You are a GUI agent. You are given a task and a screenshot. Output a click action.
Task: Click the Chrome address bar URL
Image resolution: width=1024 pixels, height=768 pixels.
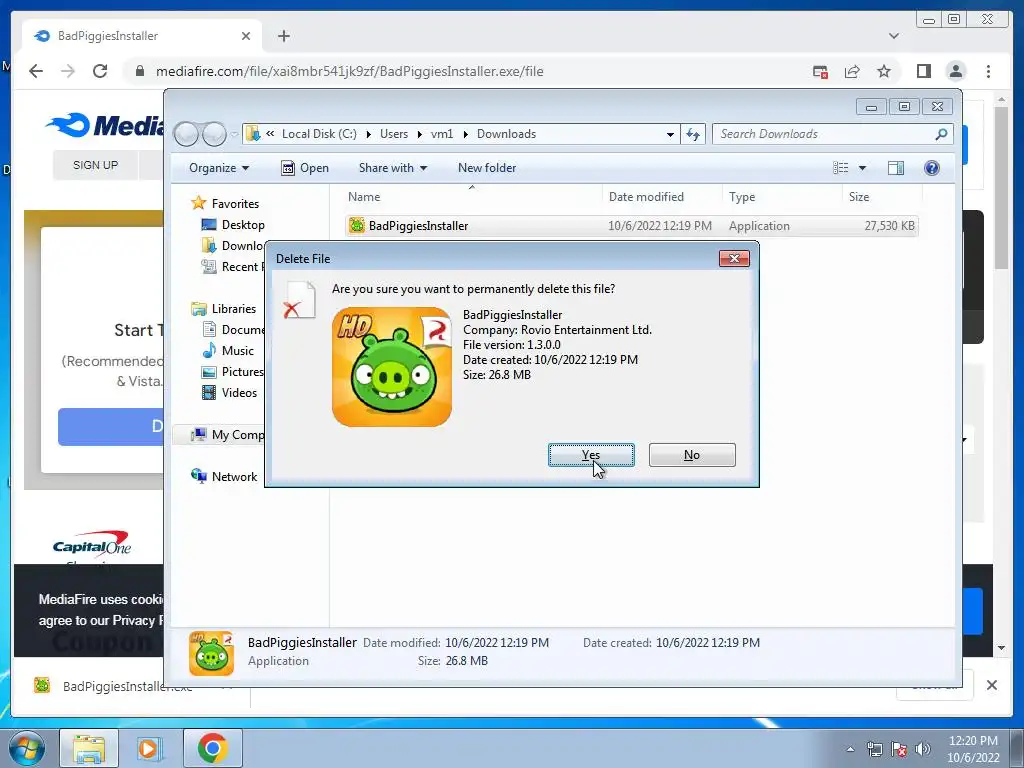tap(349, 71)
